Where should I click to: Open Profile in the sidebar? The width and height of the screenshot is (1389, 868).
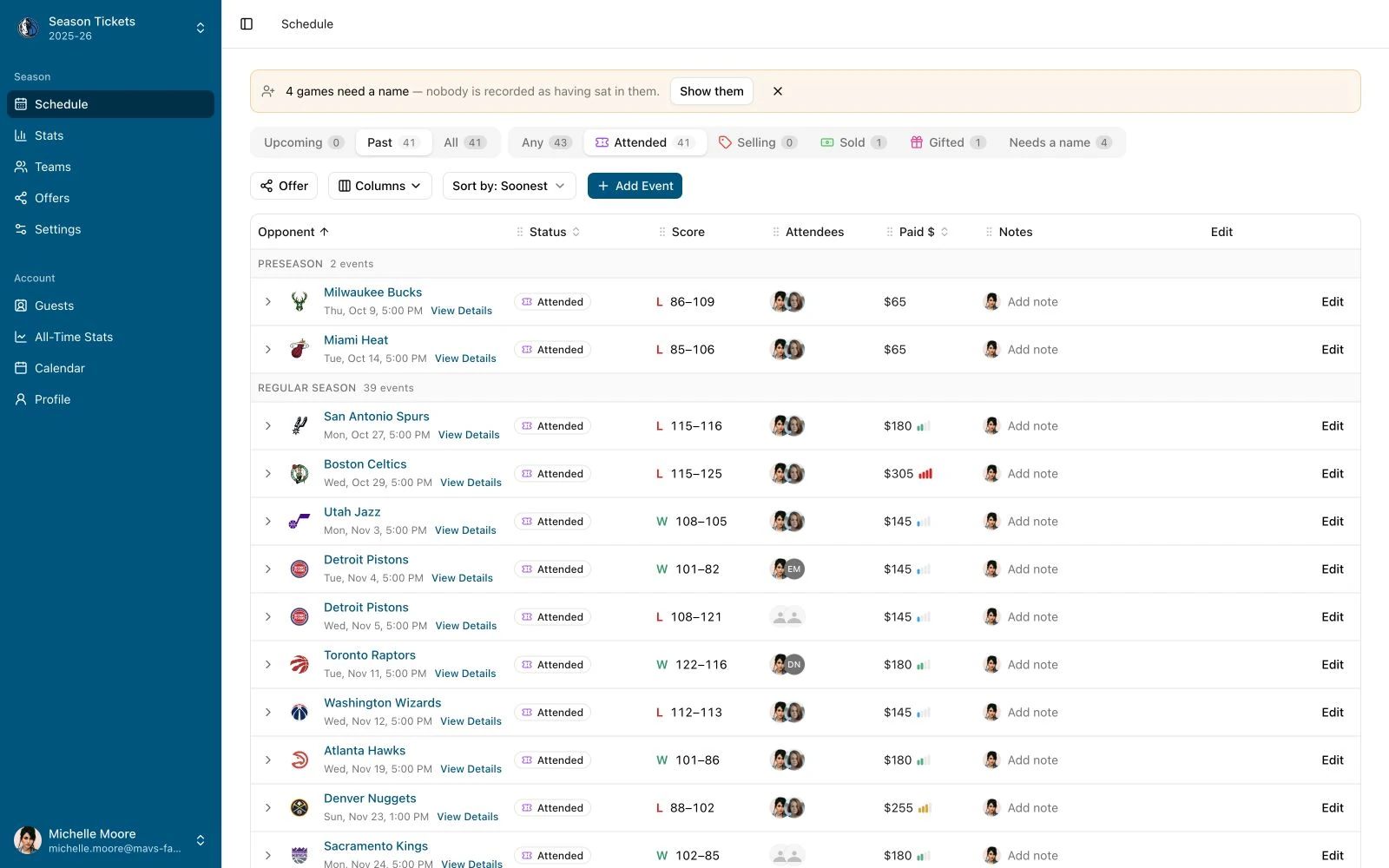[x=110, y=399]
